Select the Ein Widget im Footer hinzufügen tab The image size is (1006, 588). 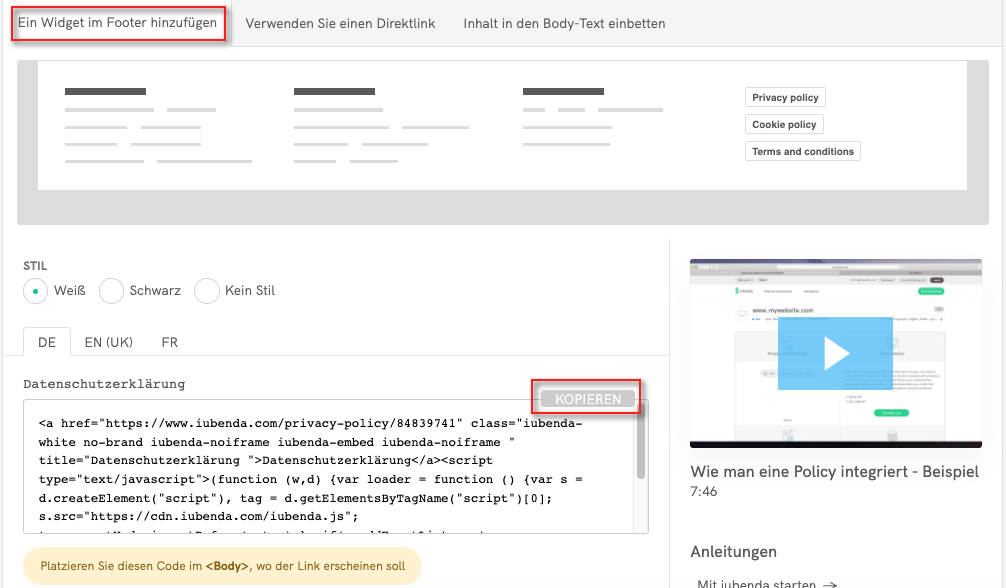pos(118,22)
